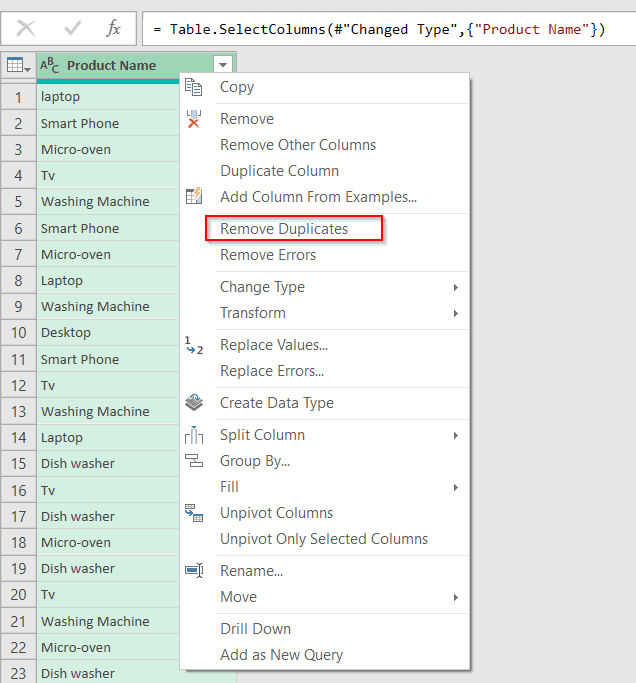Select Add Column From Examples... entry
The width and height of the screenshot is (636, 683).
(x=318, y=197)
